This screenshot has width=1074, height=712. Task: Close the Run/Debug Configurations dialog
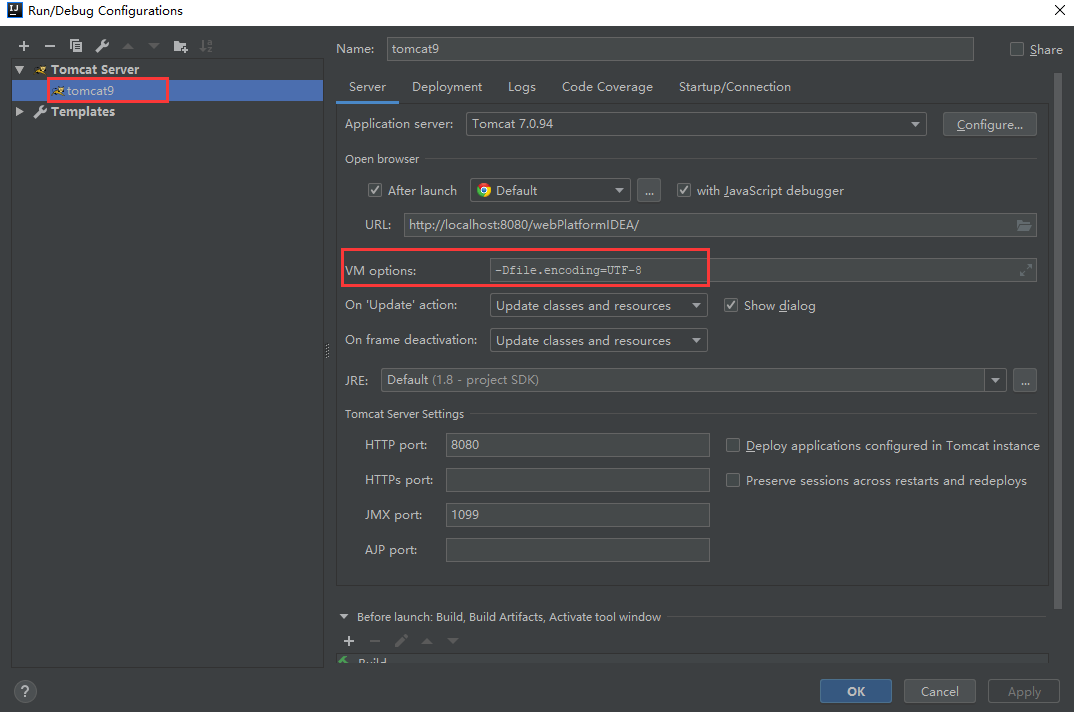(1059, 10)
